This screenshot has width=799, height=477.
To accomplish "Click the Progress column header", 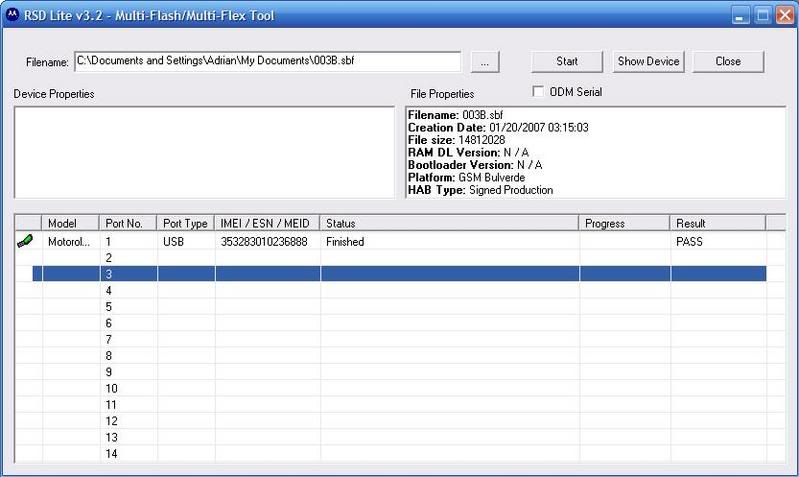I will coord(624,223).
